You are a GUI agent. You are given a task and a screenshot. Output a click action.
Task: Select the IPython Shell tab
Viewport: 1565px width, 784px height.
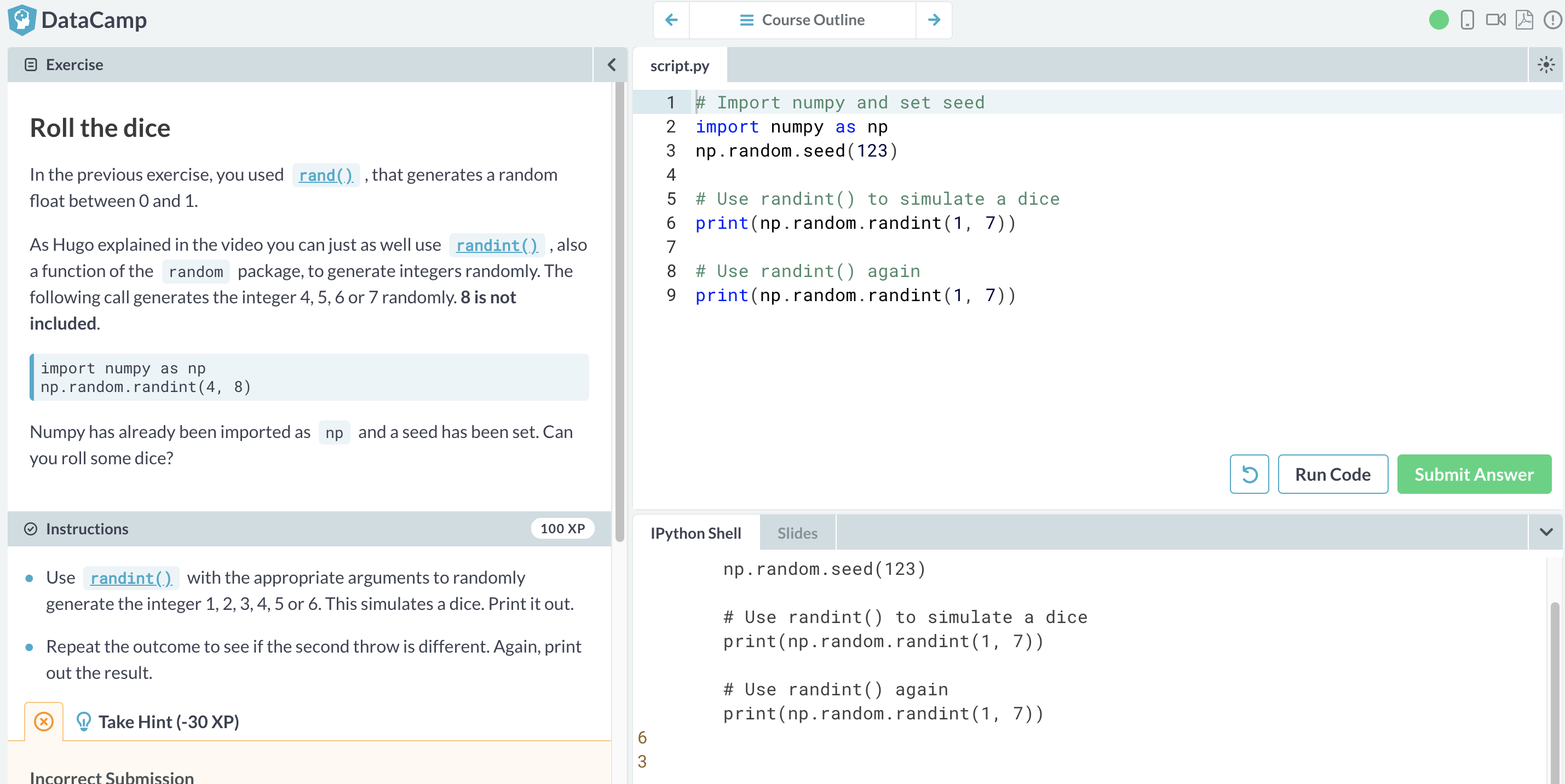coord(695,533)
